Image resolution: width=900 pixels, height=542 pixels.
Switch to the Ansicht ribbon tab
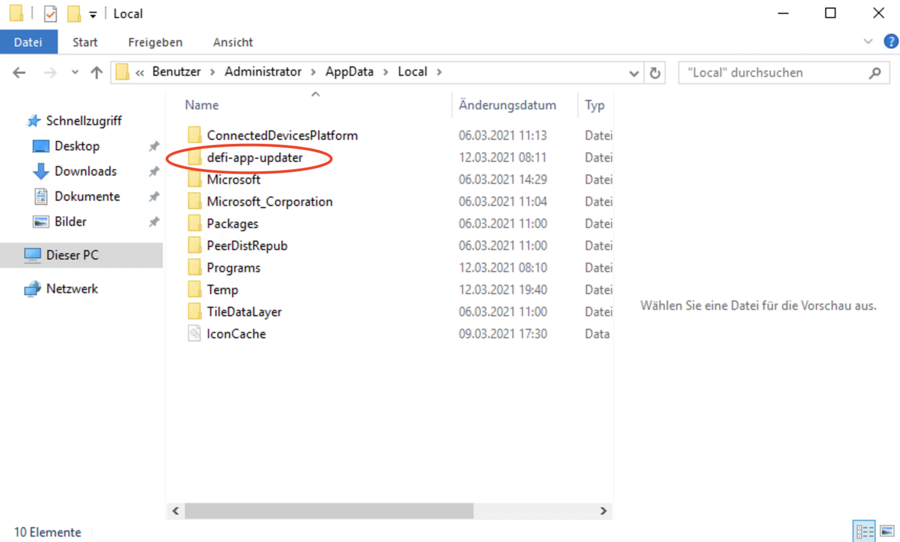click(232, 42)
